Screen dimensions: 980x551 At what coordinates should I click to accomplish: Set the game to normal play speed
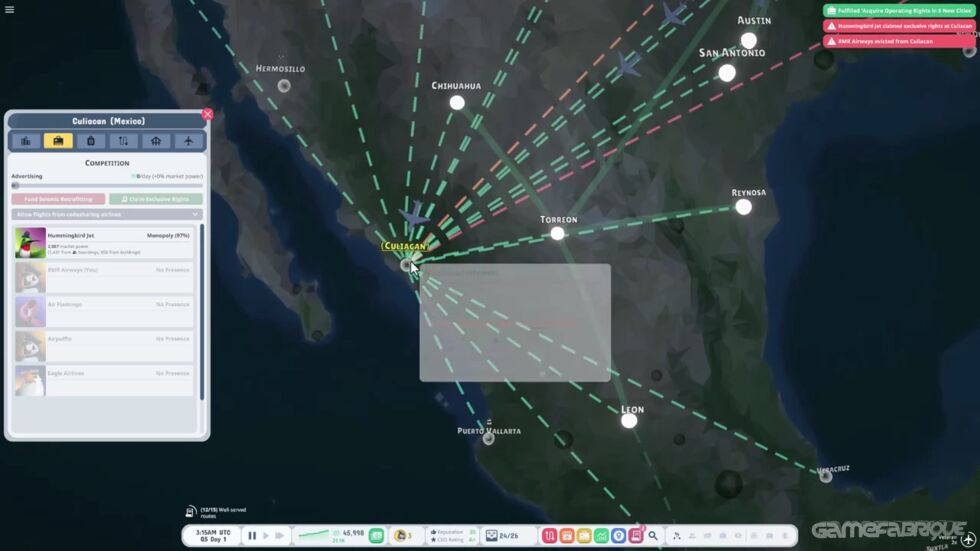click(266, 535)
